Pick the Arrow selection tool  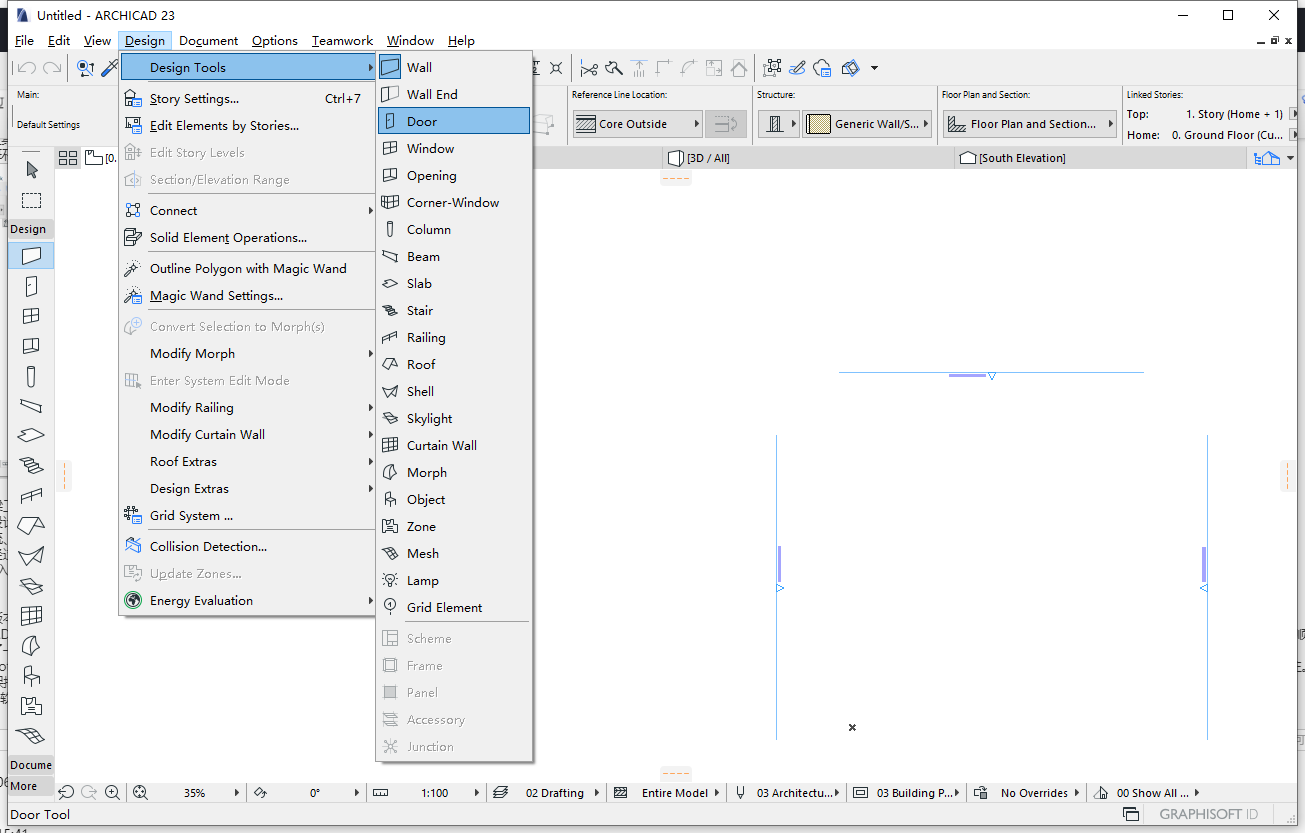point(31,169)
